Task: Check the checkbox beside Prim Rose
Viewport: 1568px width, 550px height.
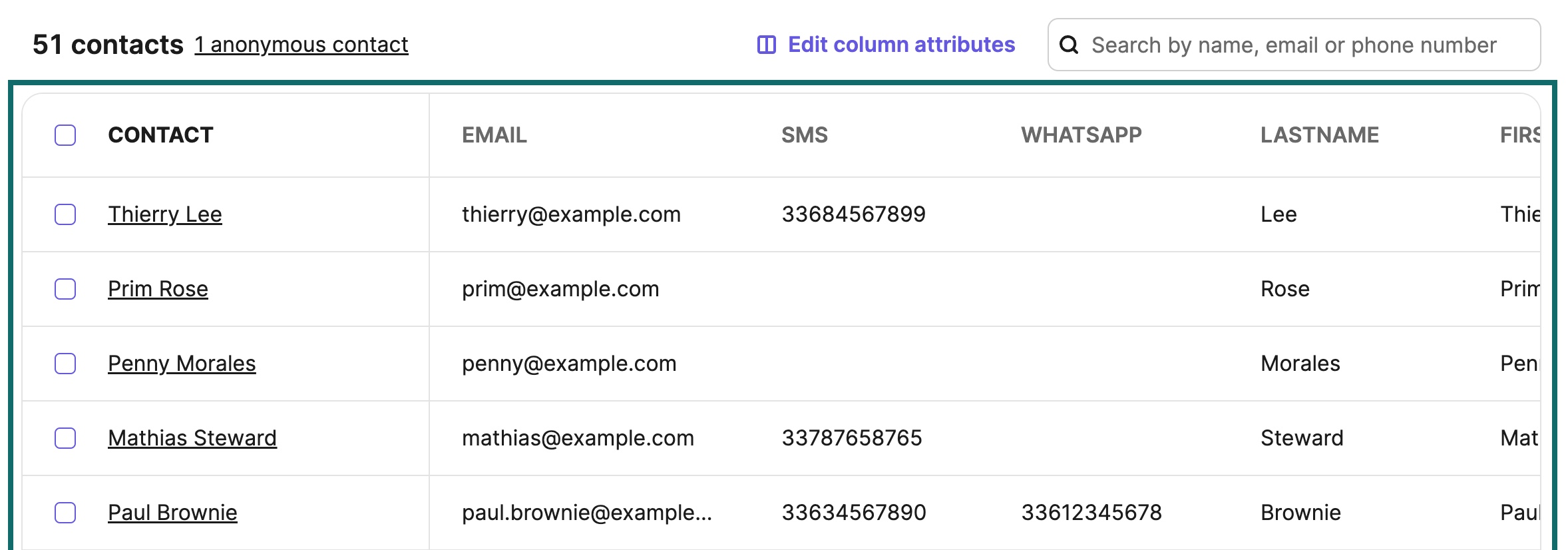Action: [64, 289]
